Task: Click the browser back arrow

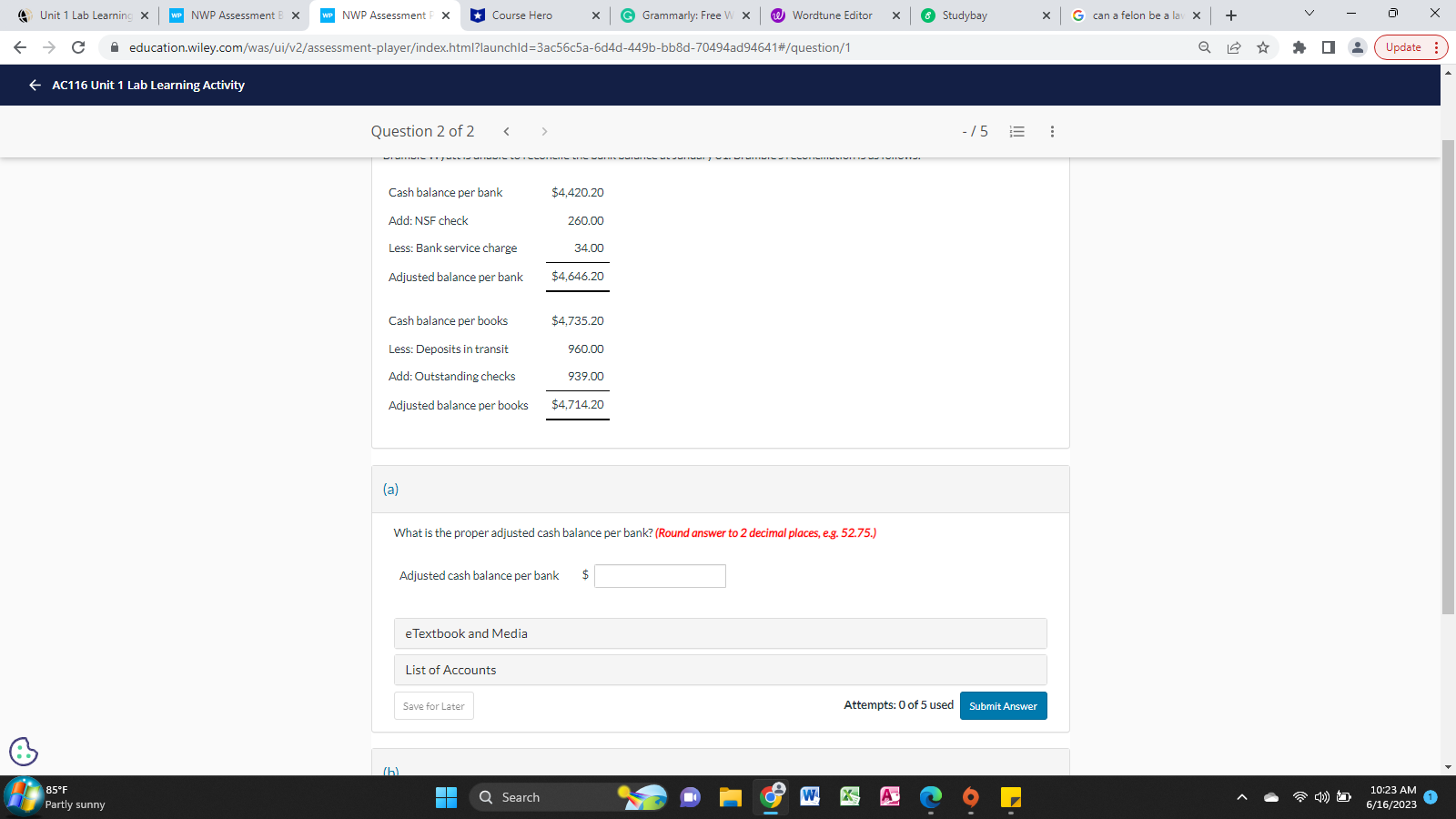Action: coord(20,47)
